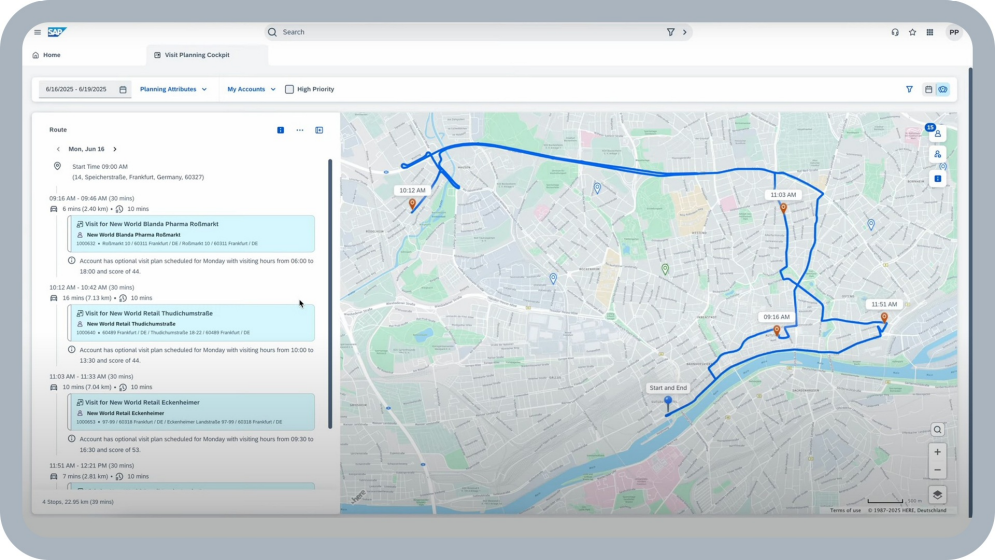The width and height of the screenshot is (995, 560).
Task: Open the accounts map button with 15 badge
Action: click(937, 133)
